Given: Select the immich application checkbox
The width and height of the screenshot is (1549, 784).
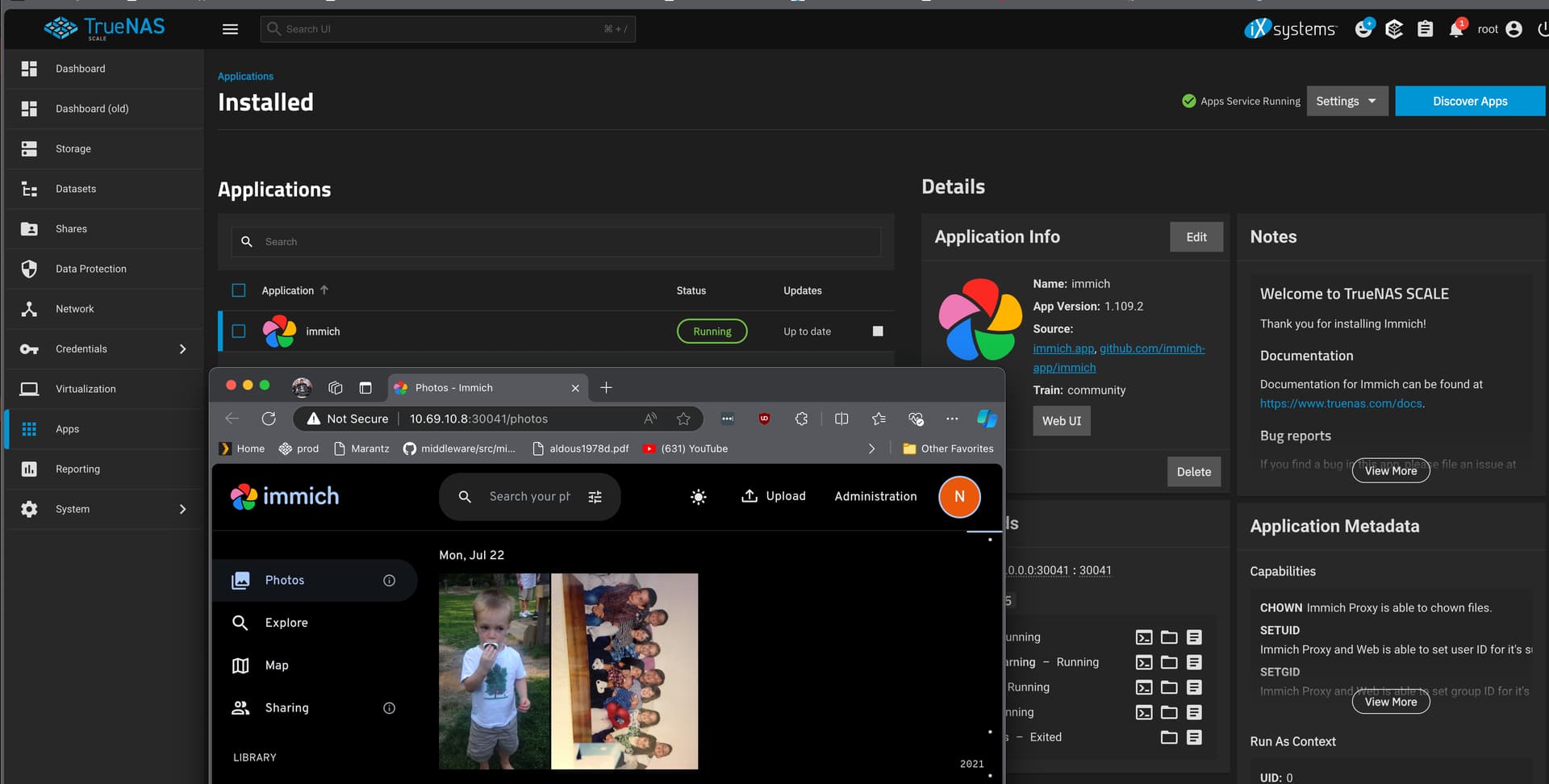Looking at the screenshot, I should [239, 332].
